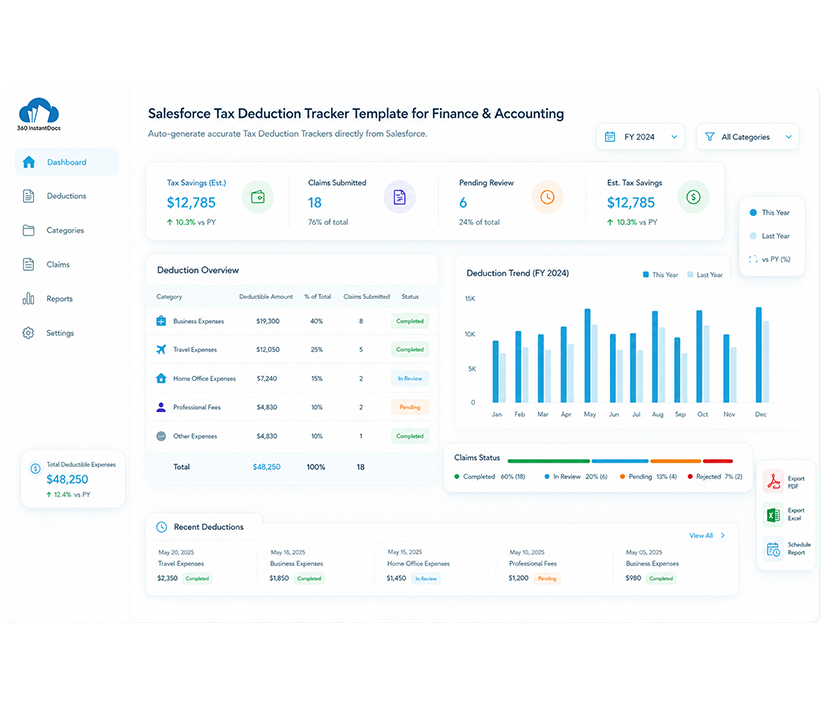Click the Export Excel icon

click(x=773, y=515)
